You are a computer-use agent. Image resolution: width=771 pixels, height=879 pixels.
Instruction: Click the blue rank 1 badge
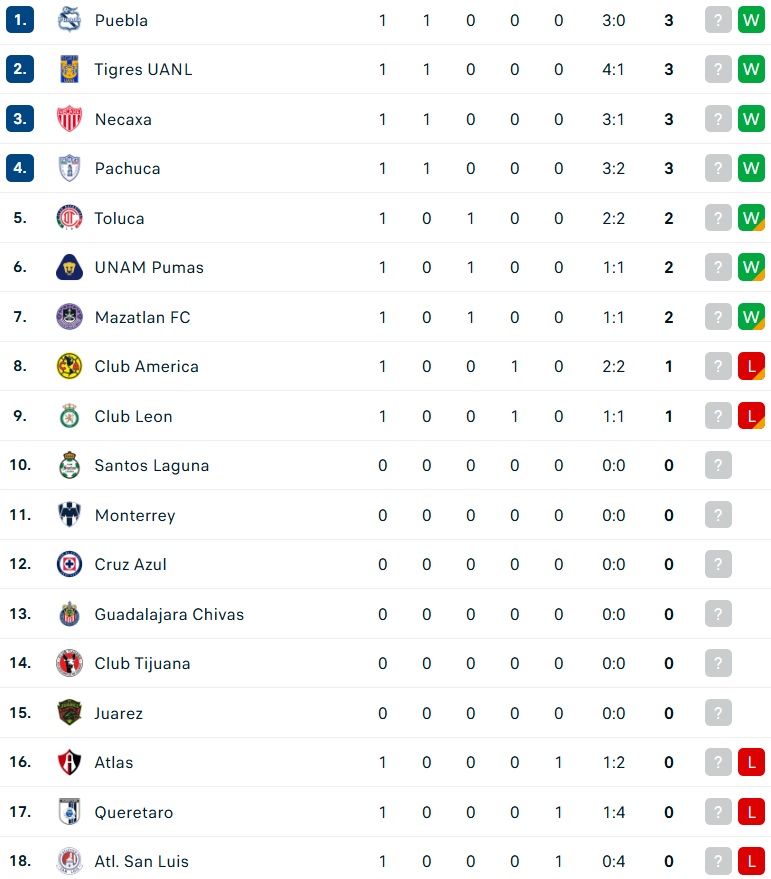click(x=20, y=20)
